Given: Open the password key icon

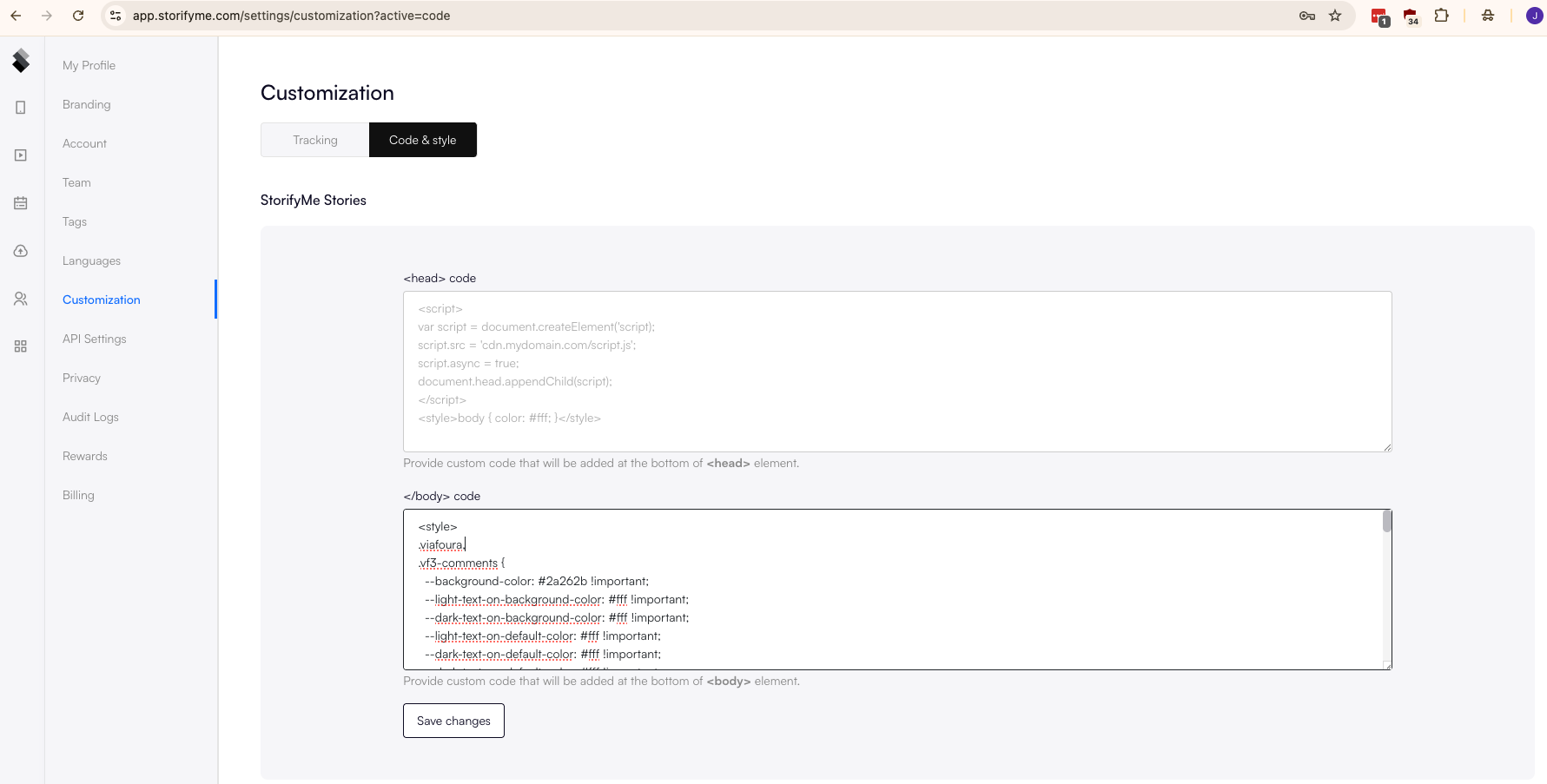Looking at the screenshot, I should pyautogui.click(x=1307, y=16).
